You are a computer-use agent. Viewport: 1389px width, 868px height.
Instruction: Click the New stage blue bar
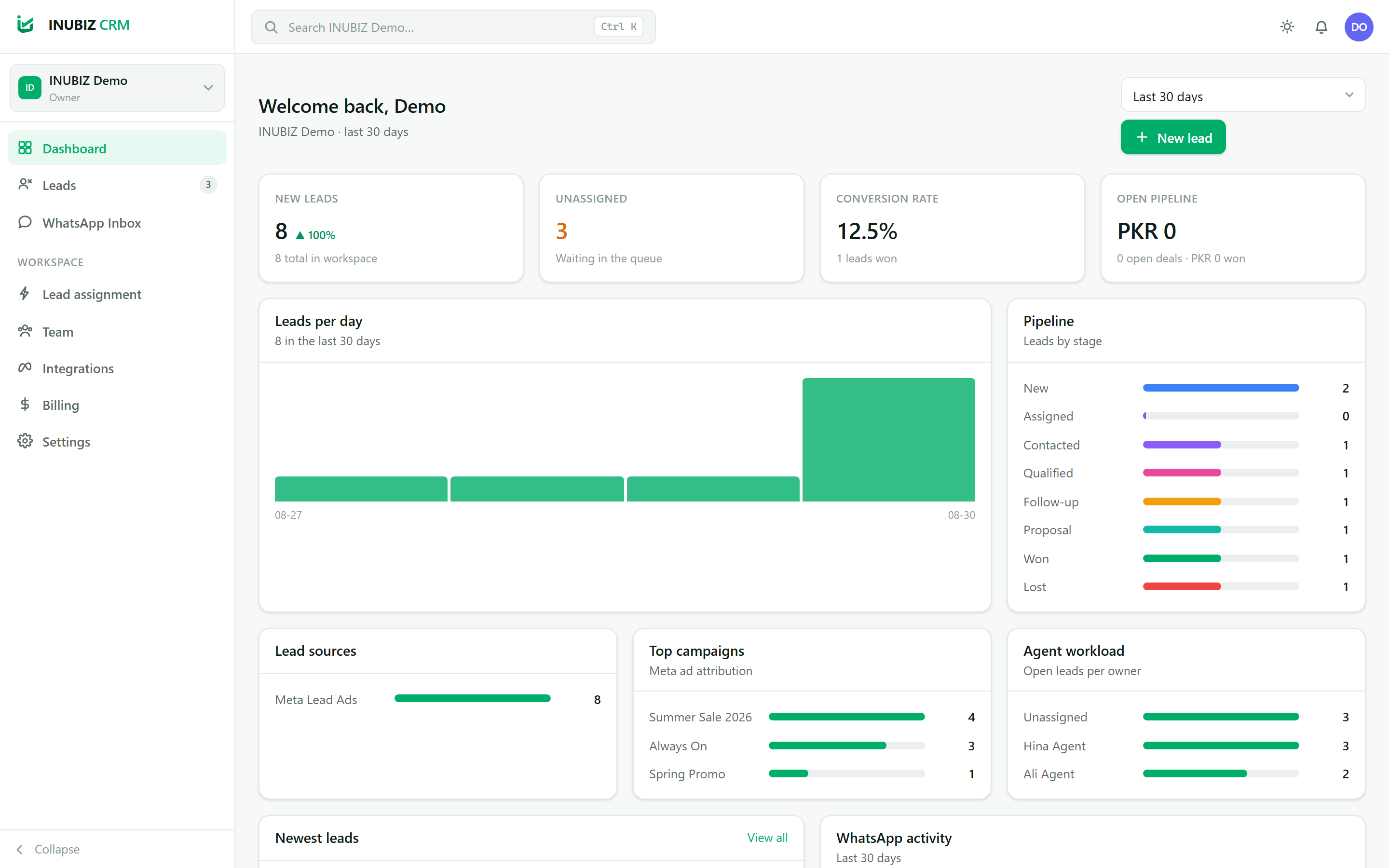point(1220,388)
